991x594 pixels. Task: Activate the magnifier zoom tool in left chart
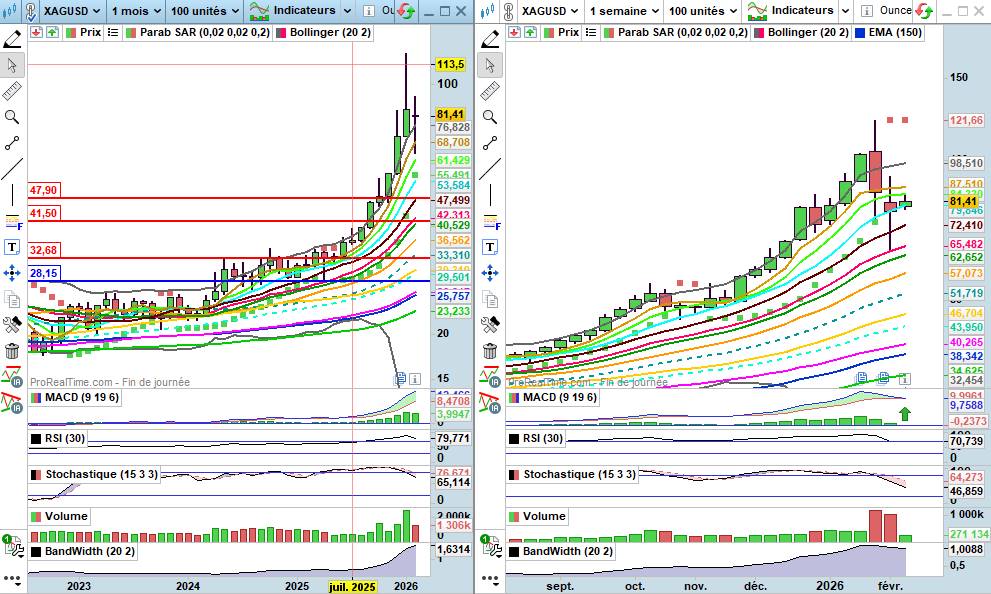[x=12, y=117]
